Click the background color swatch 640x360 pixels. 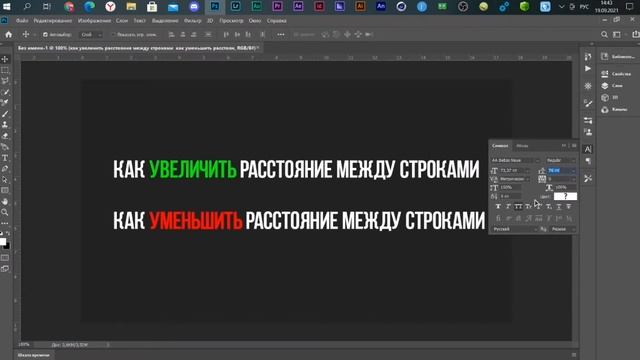click(7, 245)
